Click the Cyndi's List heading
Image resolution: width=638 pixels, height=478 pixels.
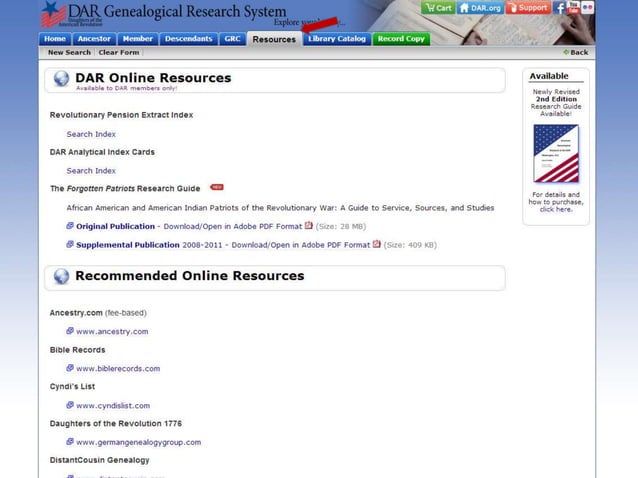72,387
